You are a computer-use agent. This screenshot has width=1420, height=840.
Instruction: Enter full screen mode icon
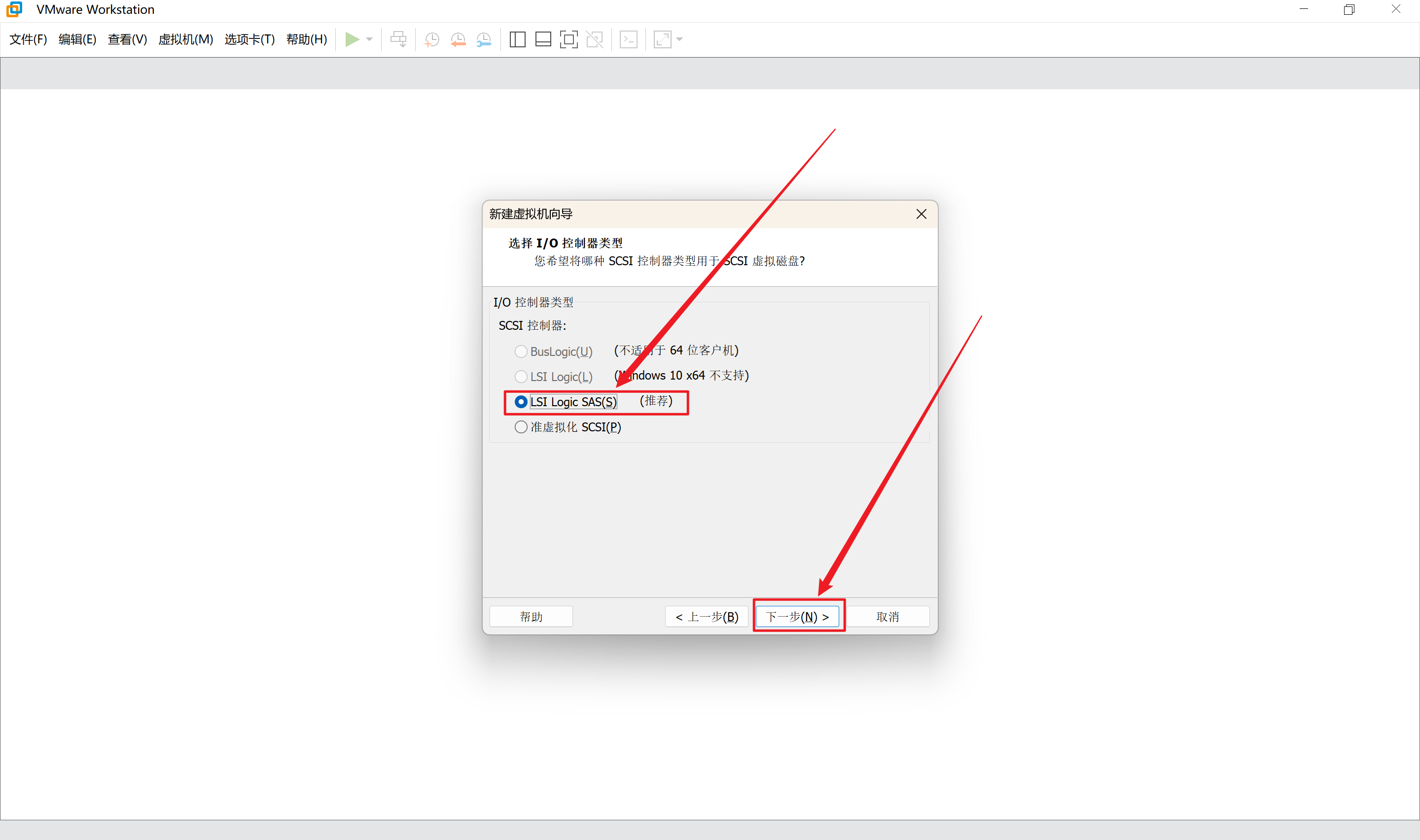(568, 39)
